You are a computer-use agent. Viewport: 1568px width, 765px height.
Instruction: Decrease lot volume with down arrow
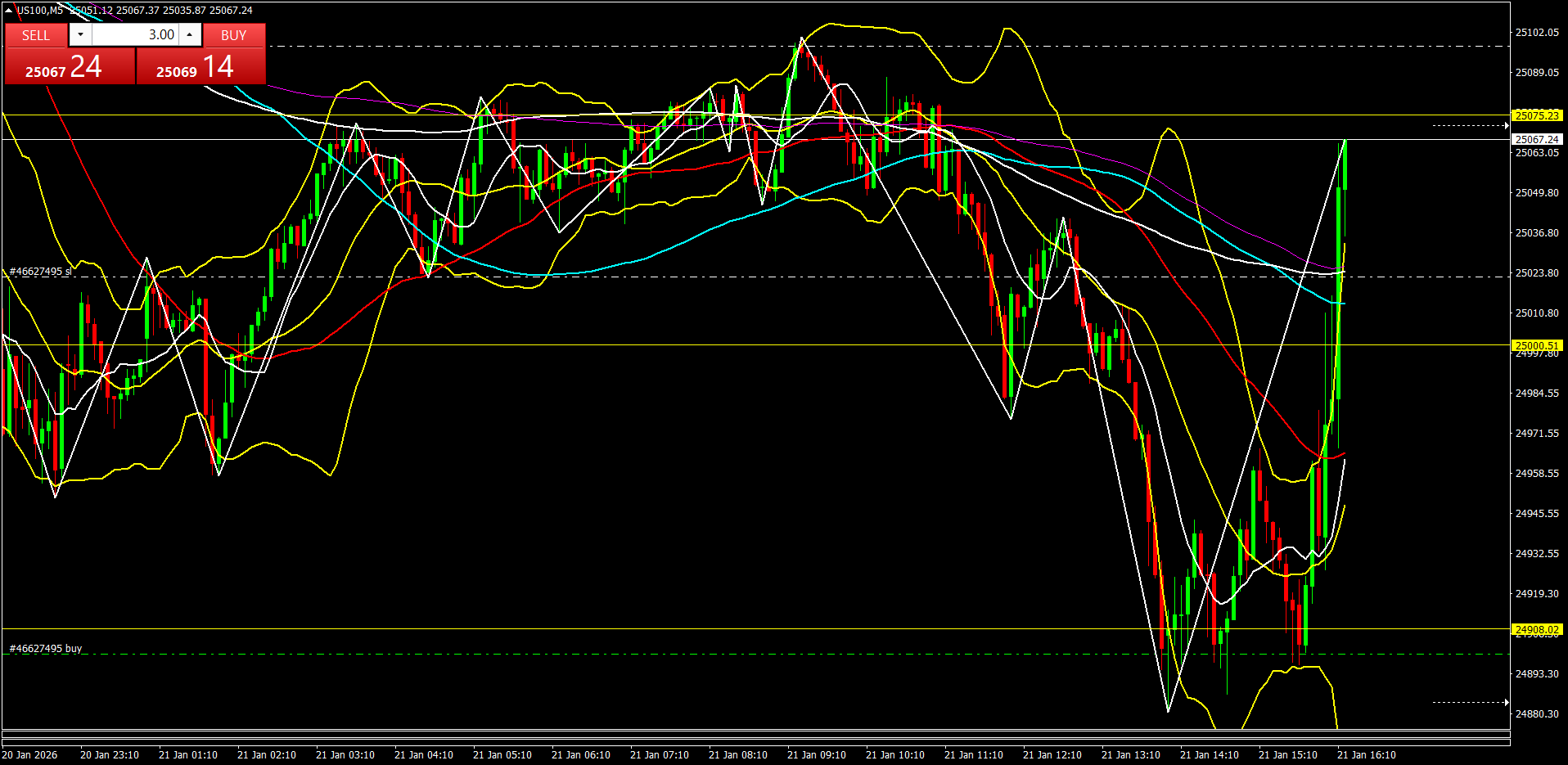[x=80, y=34]
